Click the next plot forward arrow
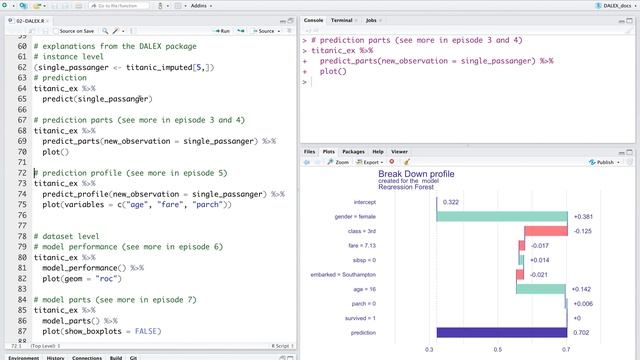 pyautogui.click(x=317, y=162)
